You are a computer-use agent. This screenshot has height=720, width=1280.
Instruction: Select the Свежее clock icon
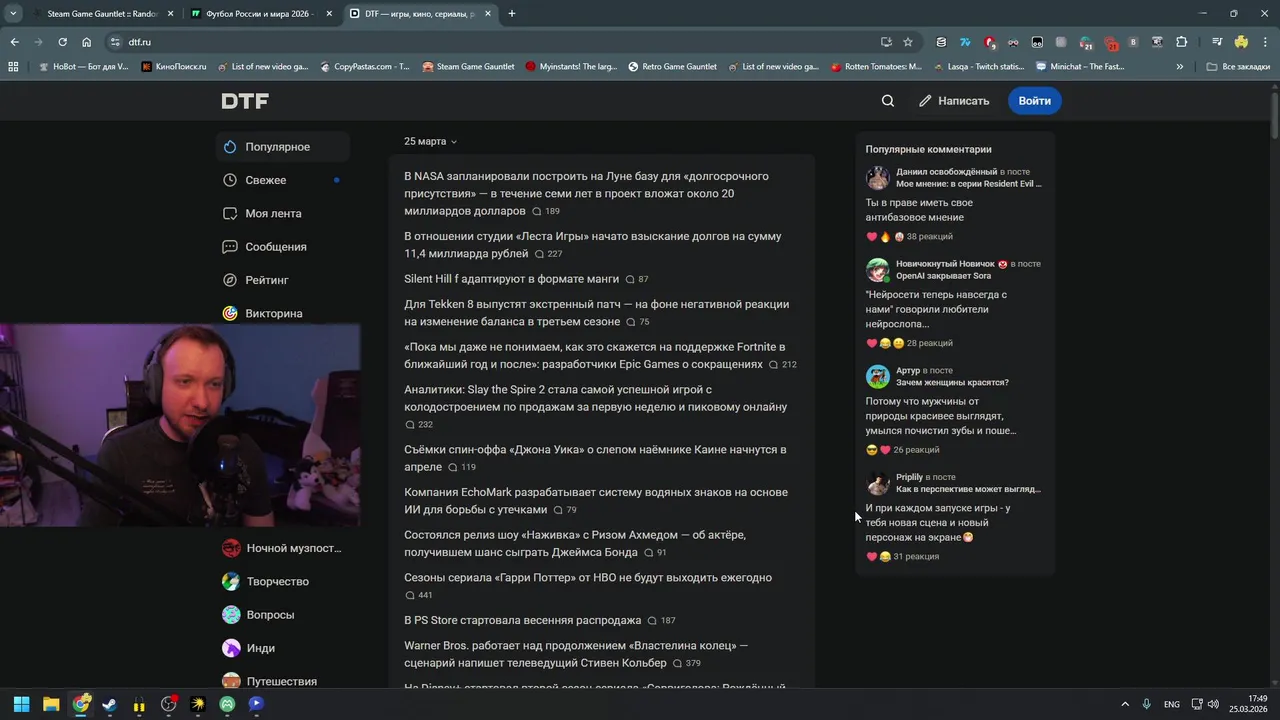coord(230,180)
